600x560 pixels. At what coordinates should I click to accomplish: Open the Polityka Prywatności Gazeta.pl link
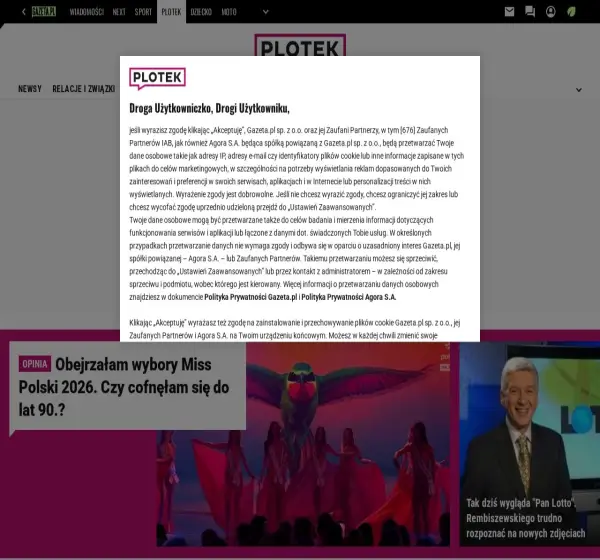[x=251, y=297]
